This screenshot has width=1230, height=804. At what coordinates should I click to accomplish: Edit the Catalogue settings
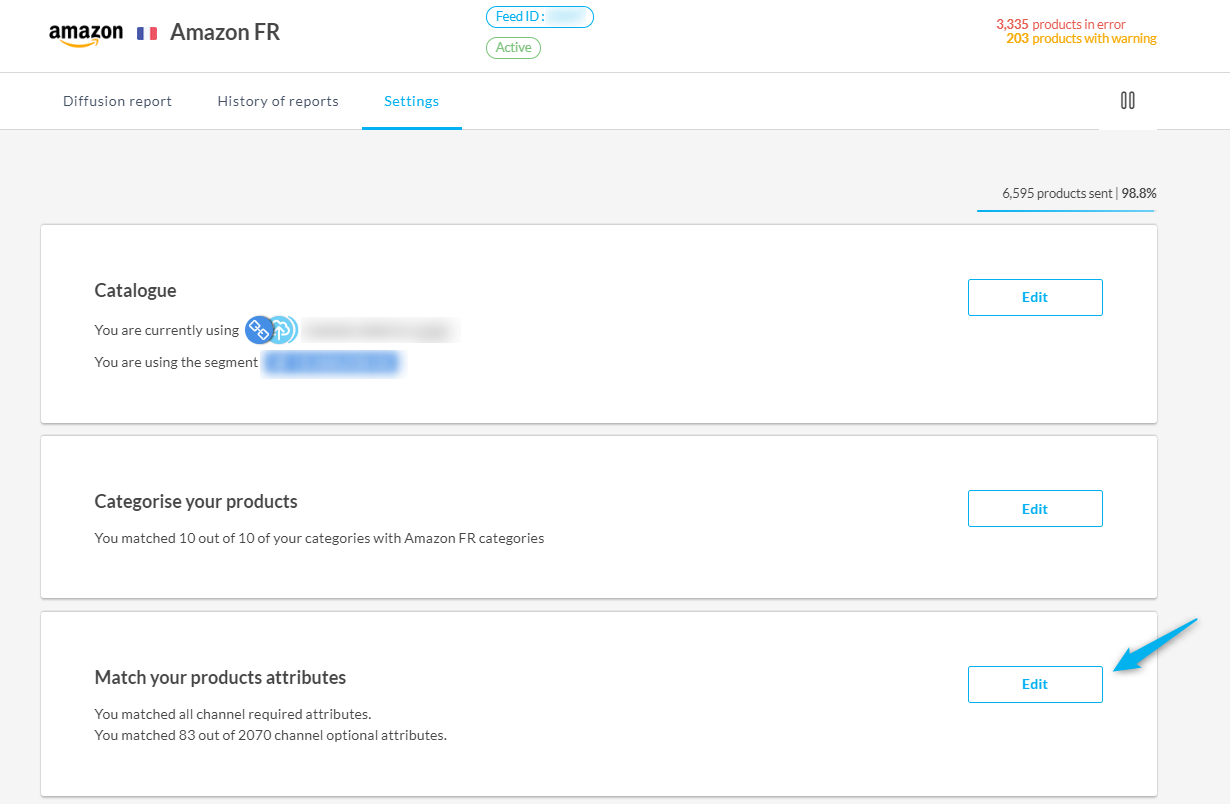[x=1034, y=297]
